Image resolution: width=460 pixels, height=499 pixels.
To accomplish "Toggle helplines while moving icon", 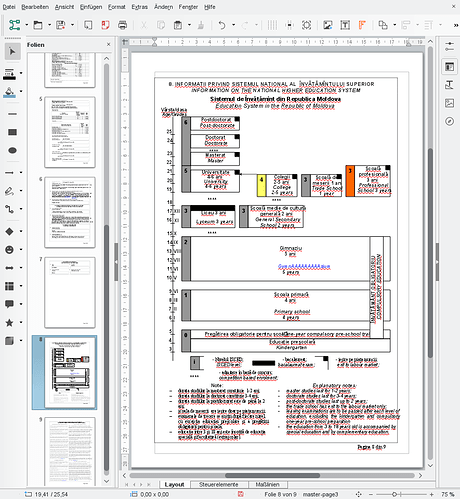I will click(x=289, y=25).
